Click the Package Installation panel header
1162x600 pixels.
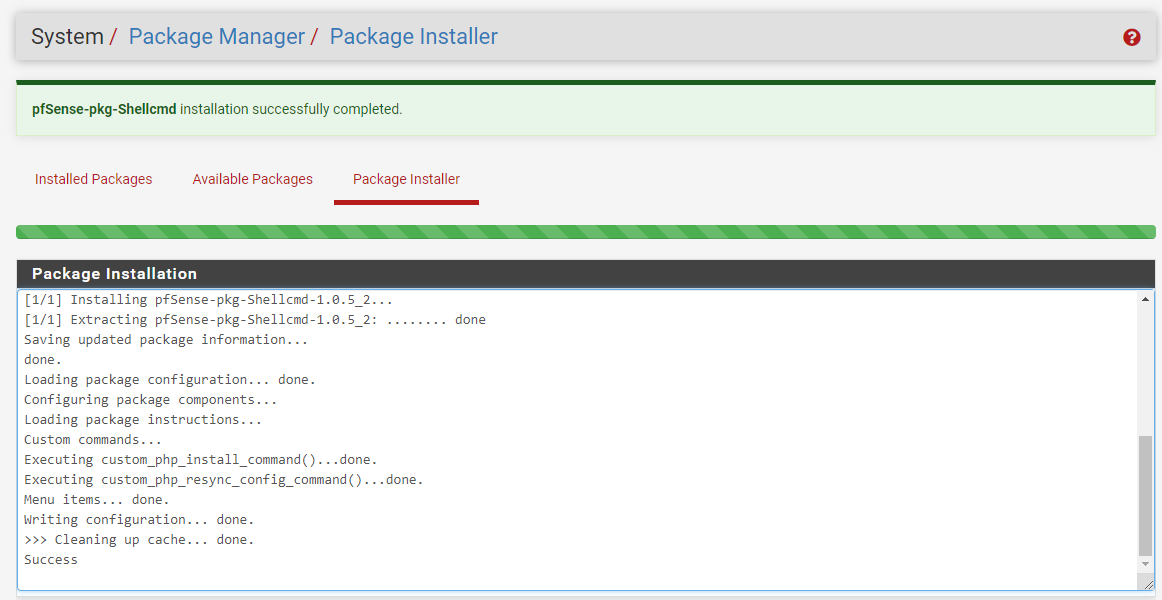pyautogui.click(x=585, y=274)
